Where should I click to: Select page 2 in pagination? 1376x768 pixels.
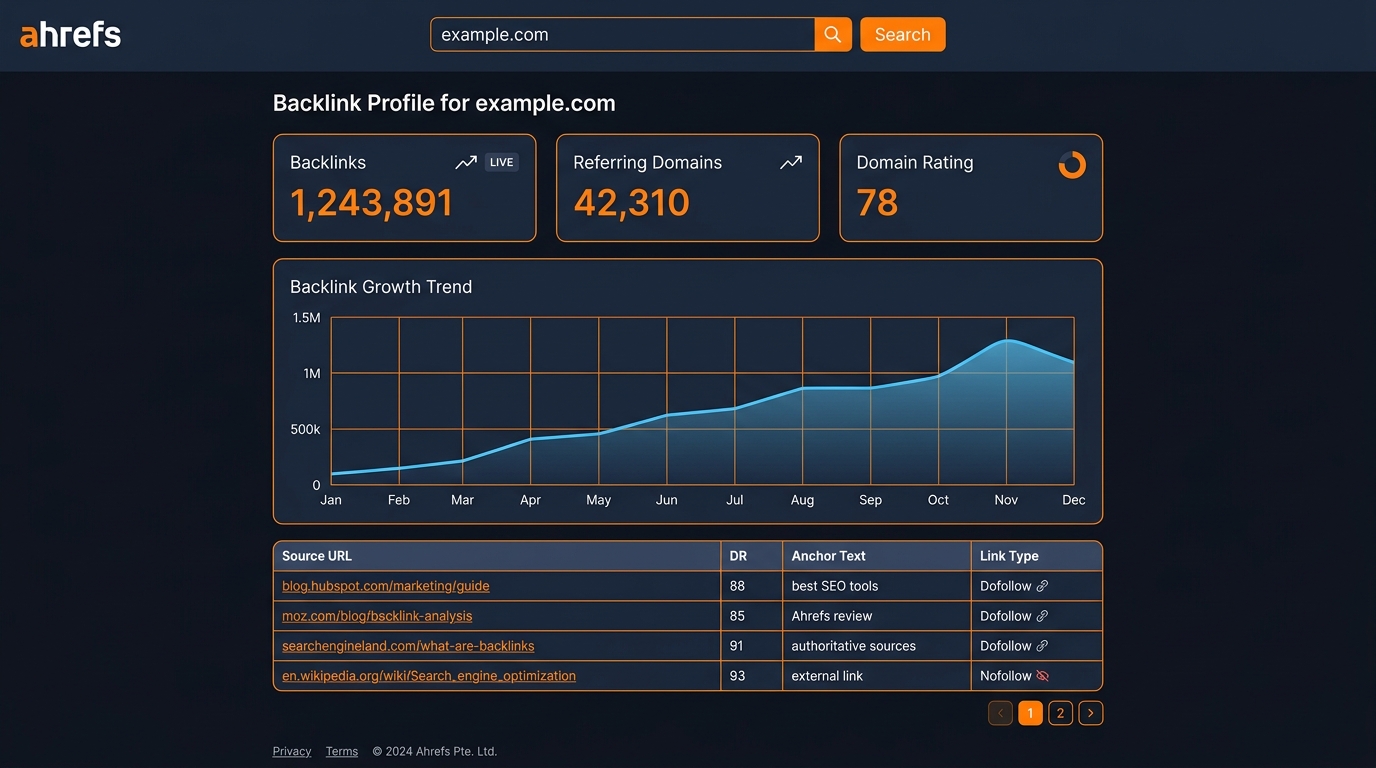pyautogui.click(x=1061, y=713)
